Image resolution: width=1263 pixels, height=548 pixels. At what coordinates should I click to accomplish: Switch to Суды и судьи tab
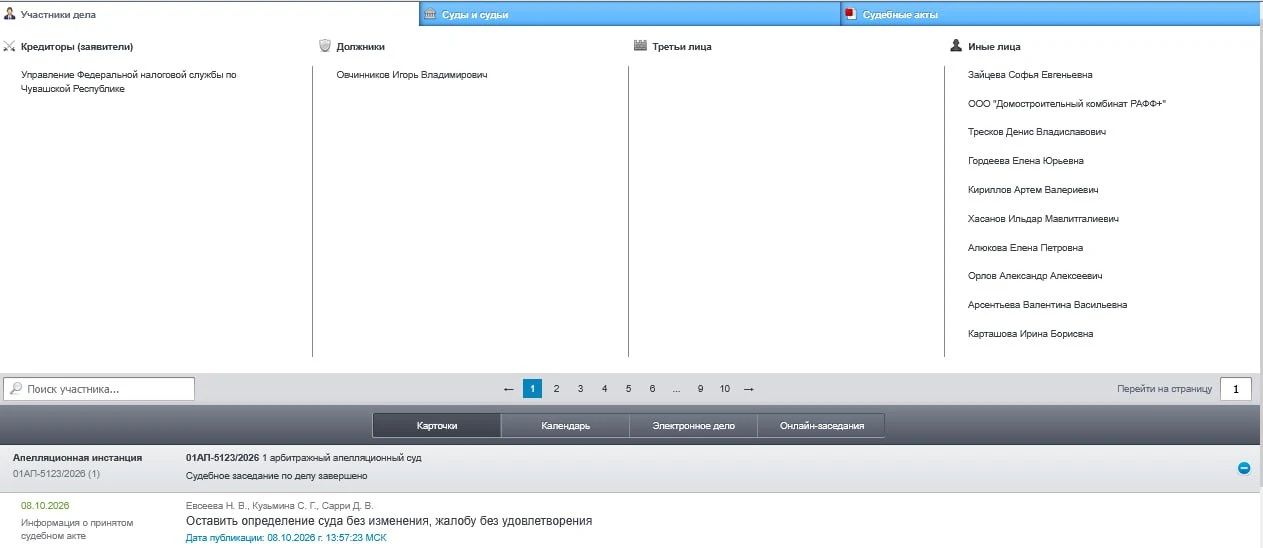629,14
